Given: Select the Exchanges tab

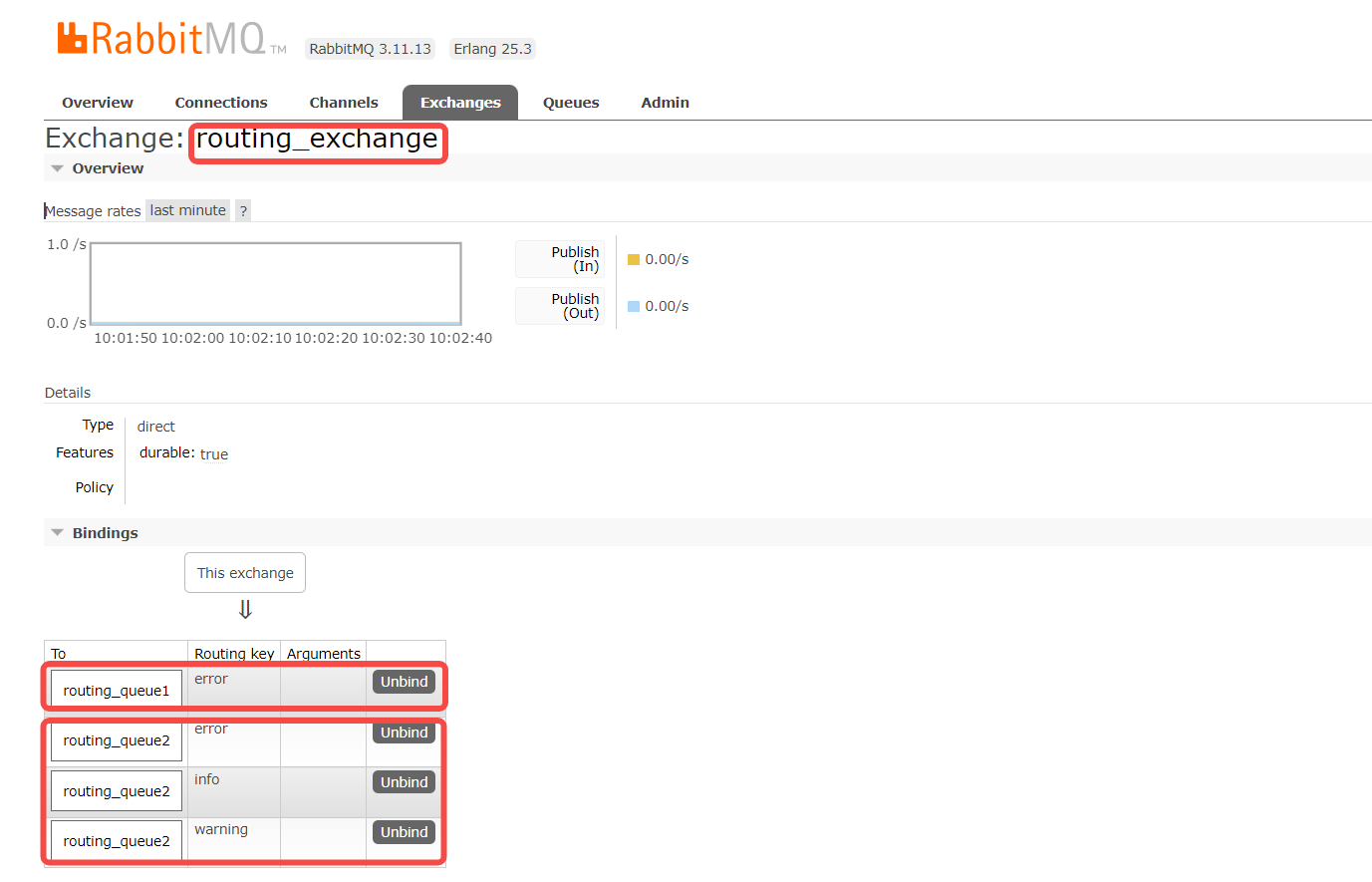Looking at the screenshot, I should [x=460, y=103].
